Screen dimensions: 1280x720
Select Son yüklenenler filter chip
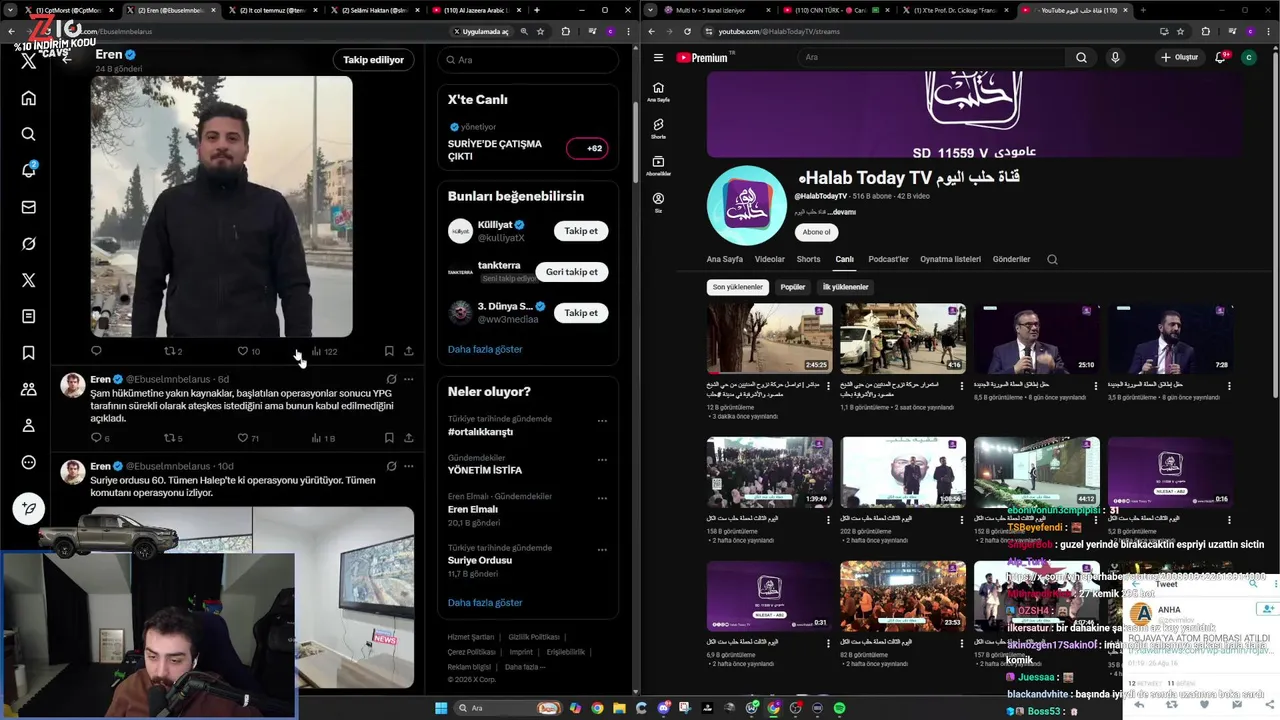(x=738, y=287)
